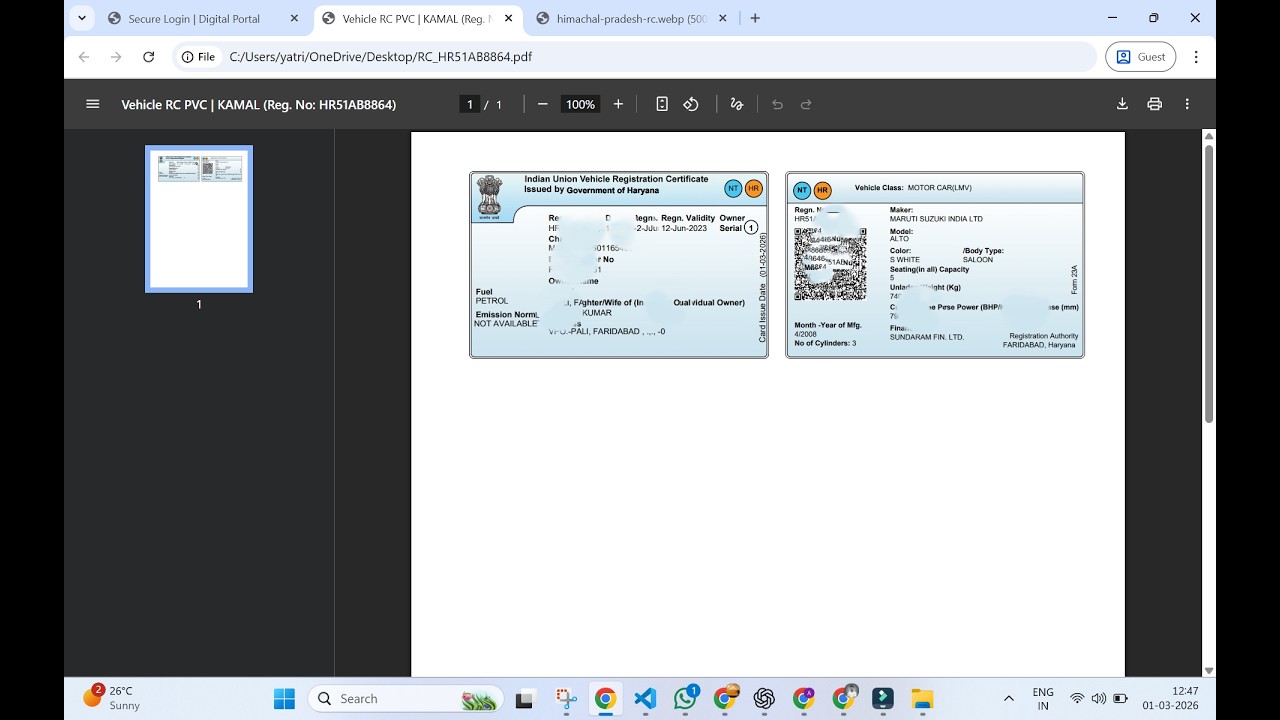This screenshot has height=720, width=1280.
Task: Click the redo arrow in PDF toolbar
Action: click(806, 104)
